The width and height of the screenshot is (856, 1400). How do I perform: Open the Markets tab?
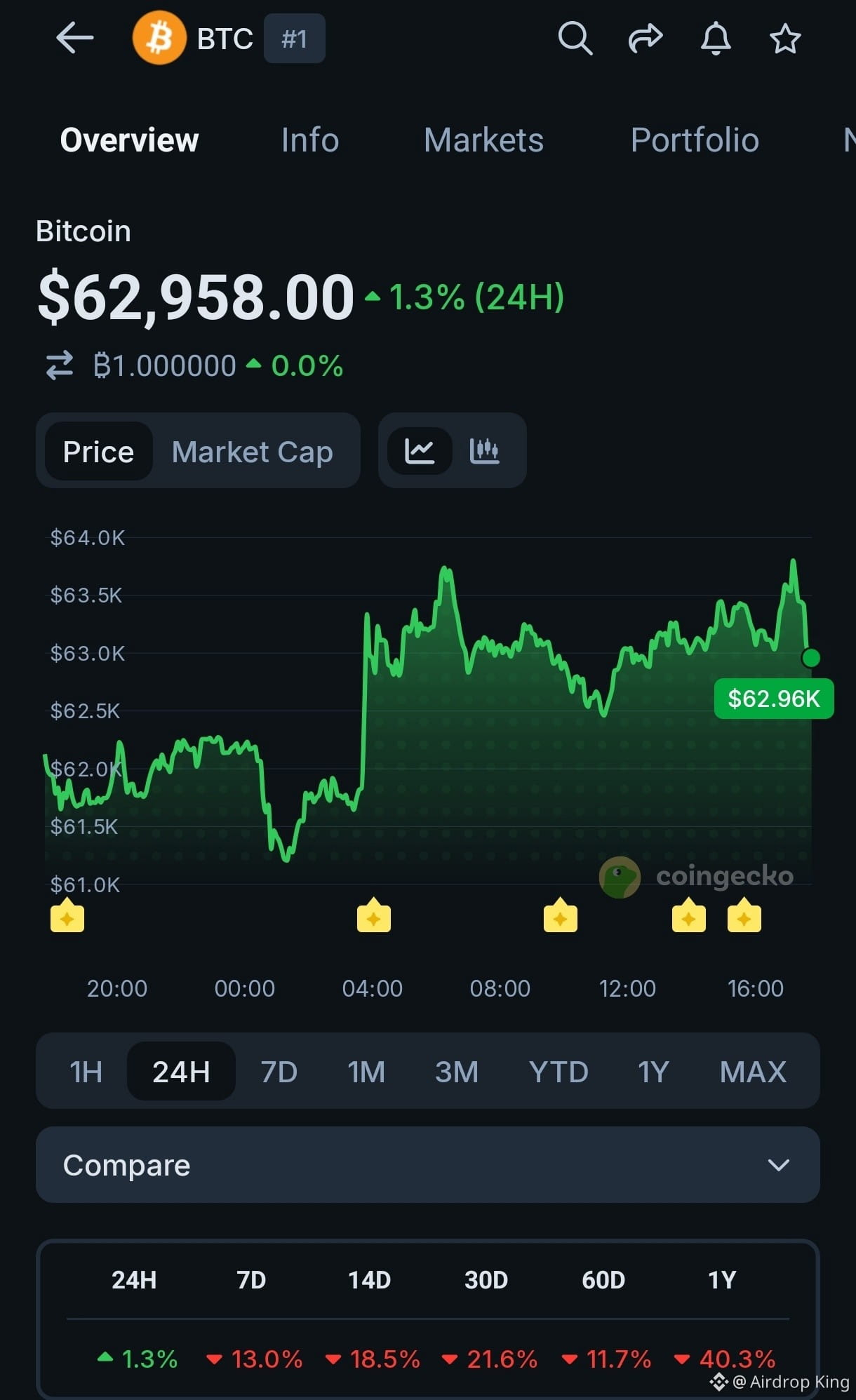(x=483, y=140)
